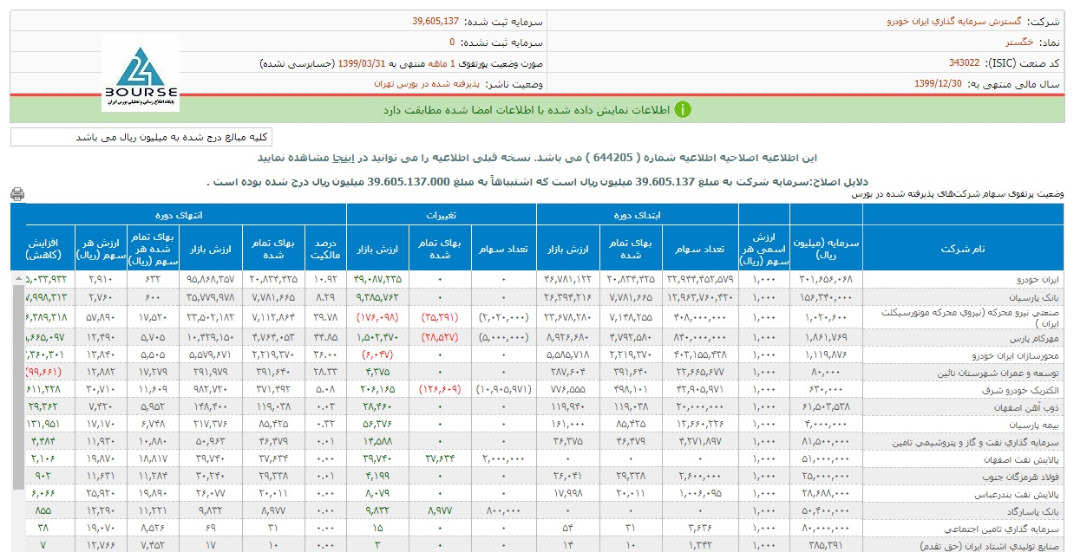This screenshot has width=1080, height=552.
Task: Select the ذوب آهن اصفهان company name
Action: (x=1026, y=407)
